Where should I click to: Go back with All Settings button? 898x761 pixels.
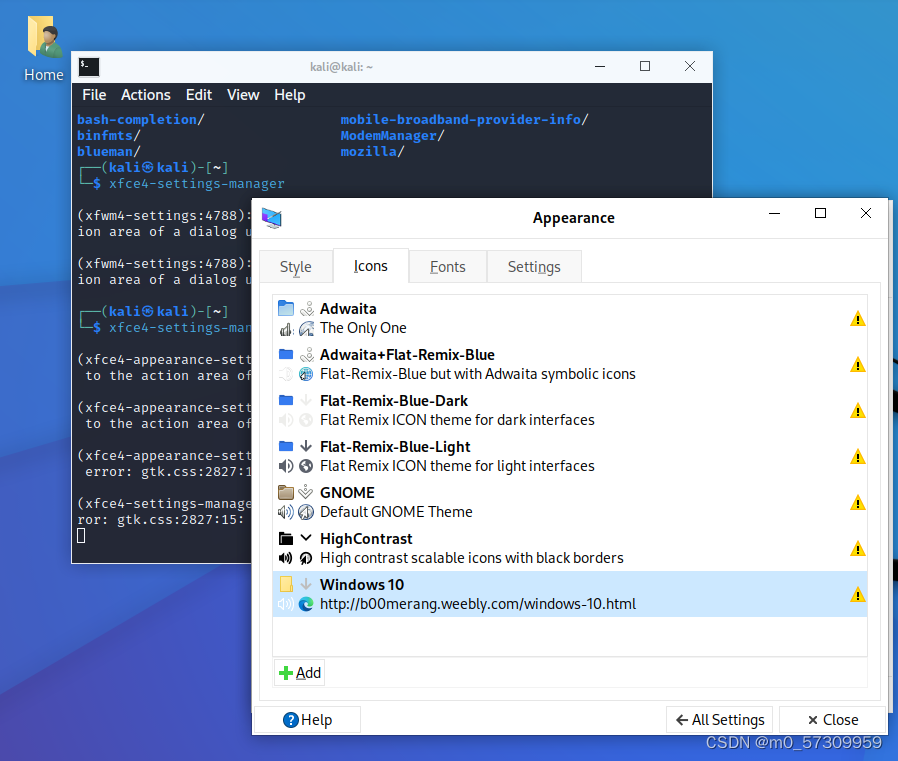720,720
